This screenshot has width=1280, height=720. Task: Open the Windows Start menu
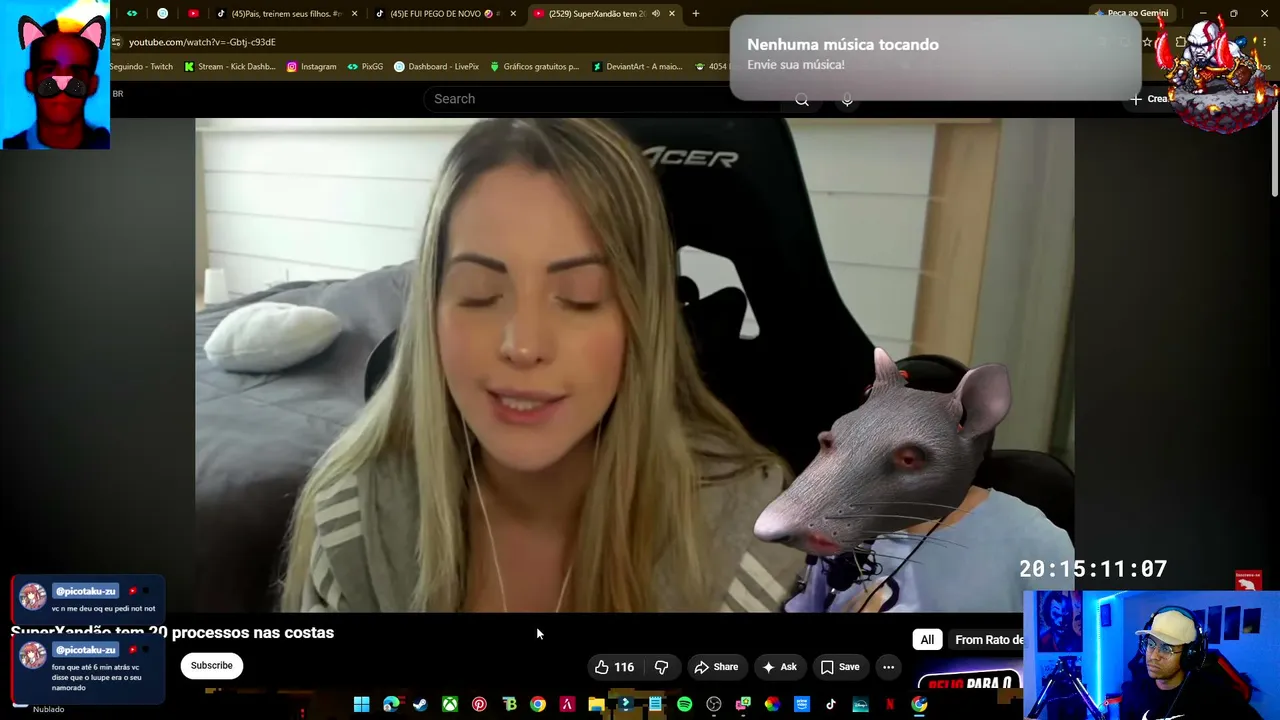coord(361,705)
